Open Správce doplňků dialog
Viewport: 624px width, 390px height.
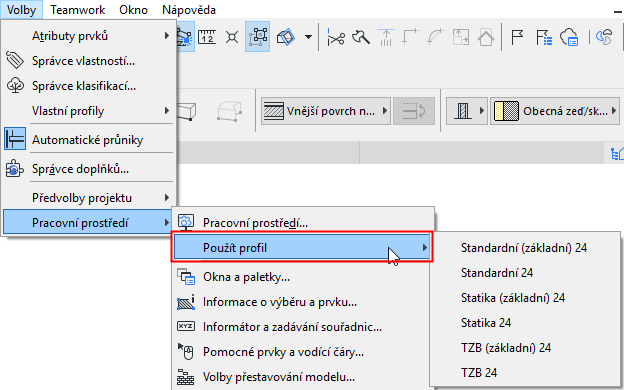[88, 169]
